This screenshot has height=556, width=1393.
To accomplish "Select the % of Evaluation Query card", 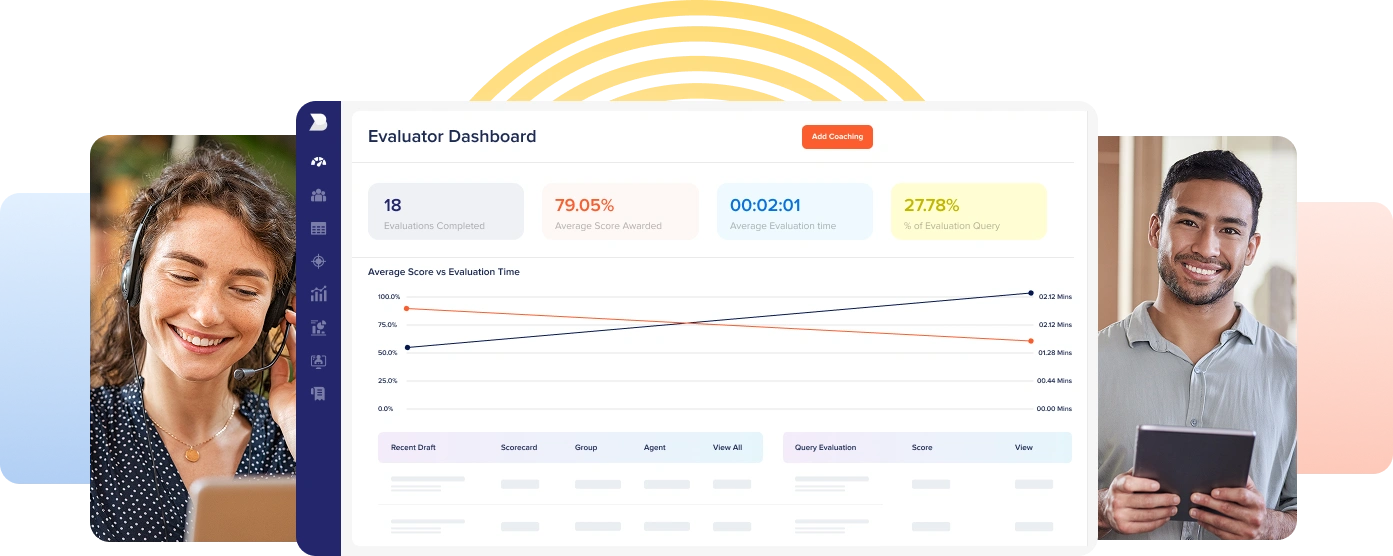I will pyautogui.click(x=968, y=212).
